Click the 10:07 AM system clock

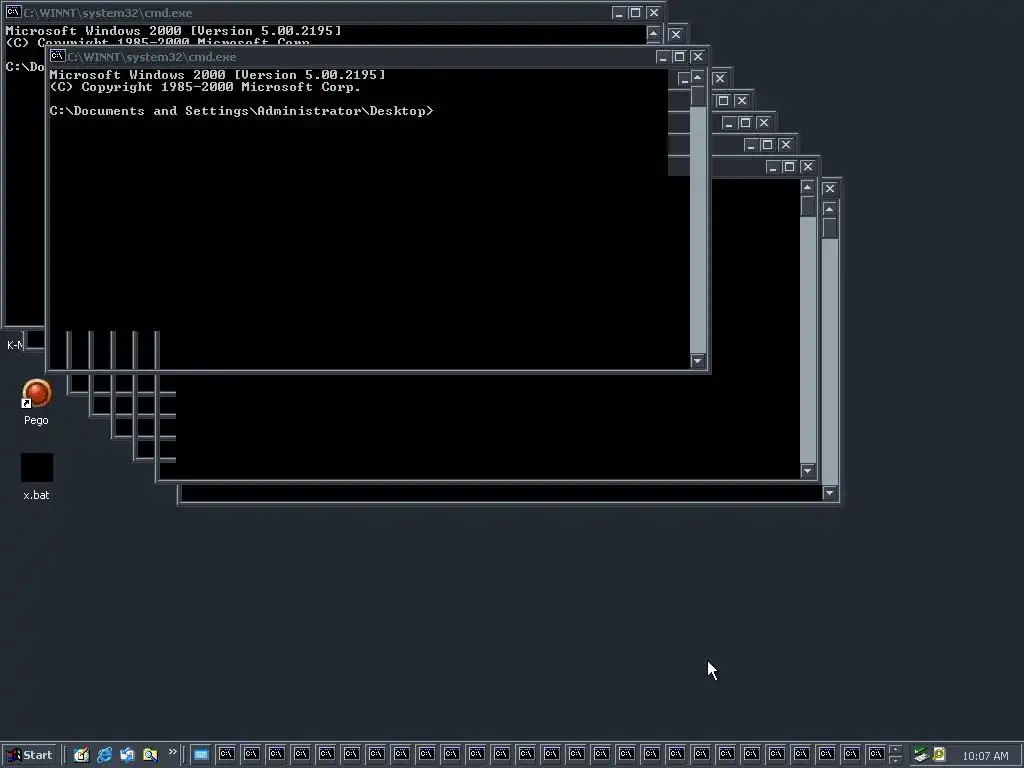pos(985,756)
